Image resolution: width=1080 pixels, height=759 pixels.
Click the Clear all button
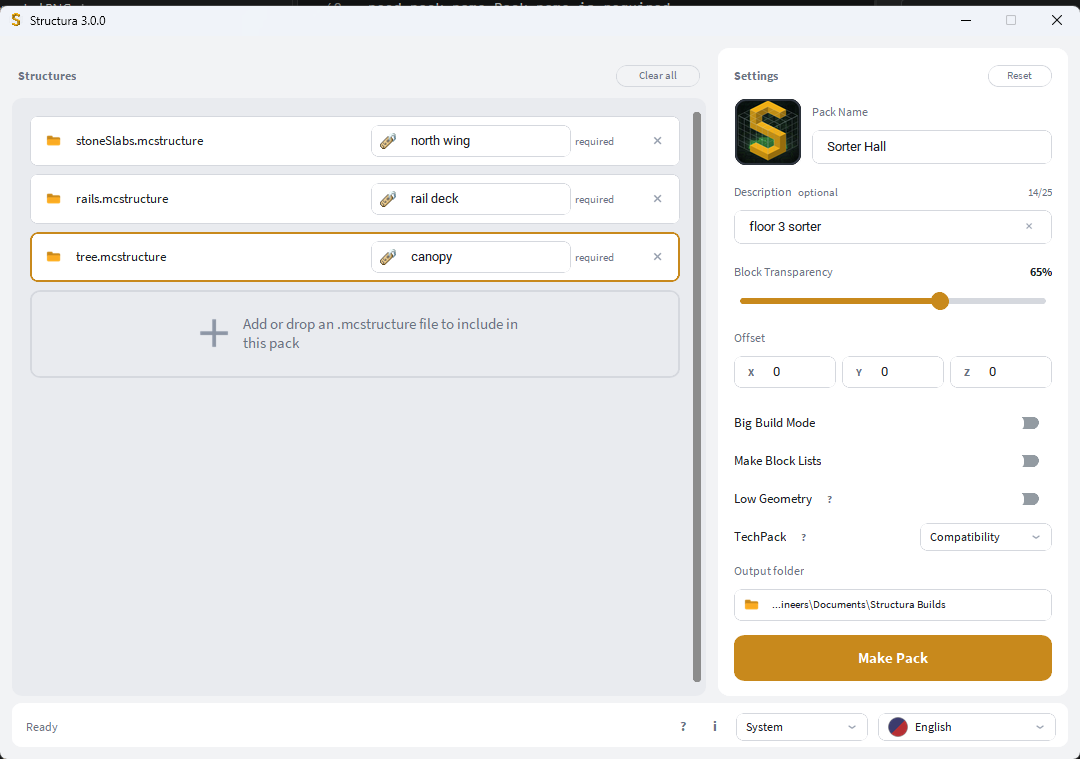[x=657, y=76]
